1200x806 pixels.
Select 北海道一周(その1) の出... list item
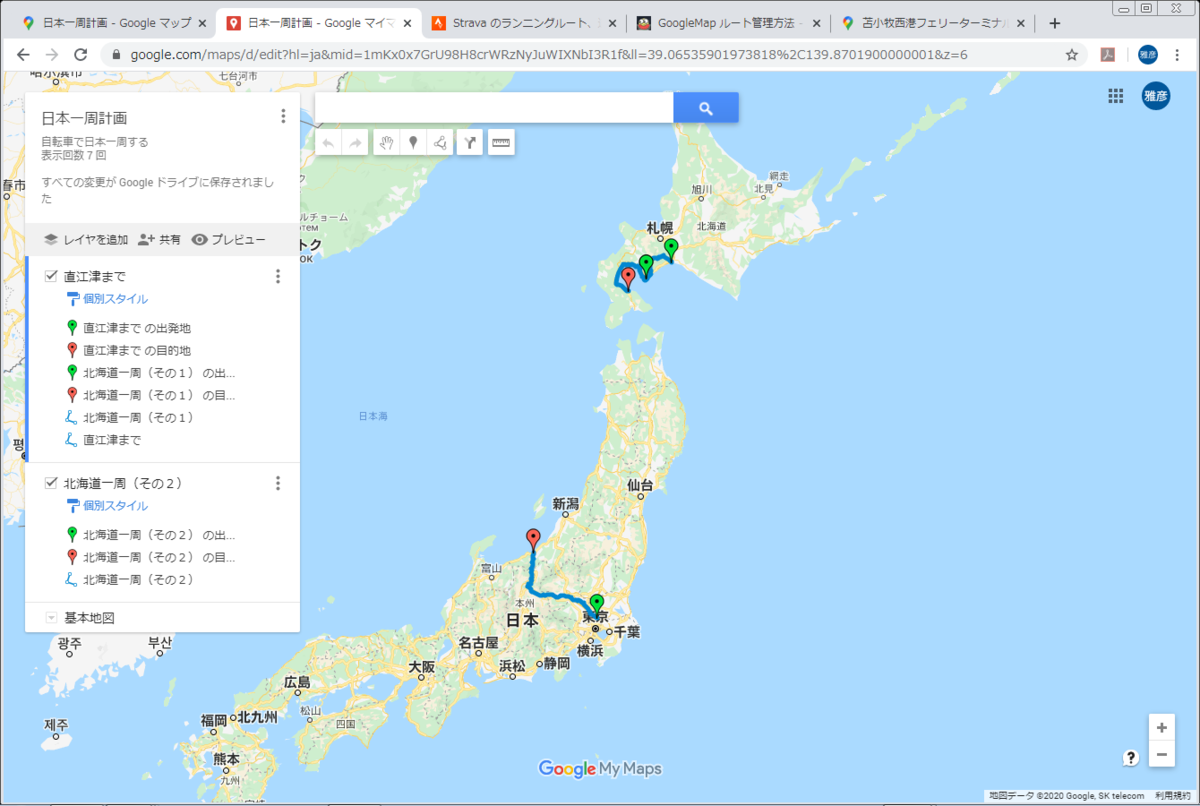pos(159,372)
